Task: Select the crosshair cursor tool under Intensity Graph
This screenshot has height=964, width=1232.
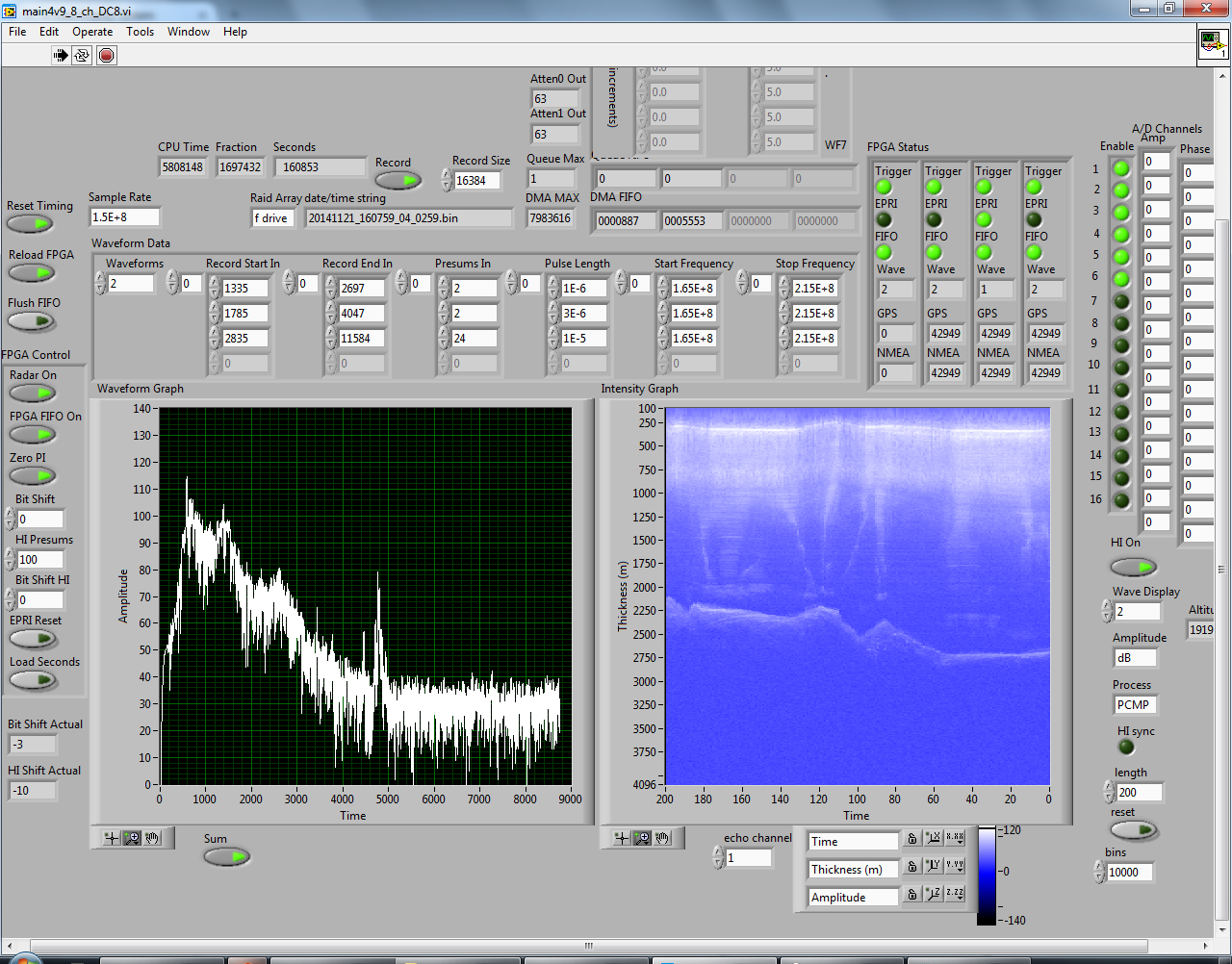Action: click(x=622, y=838)
